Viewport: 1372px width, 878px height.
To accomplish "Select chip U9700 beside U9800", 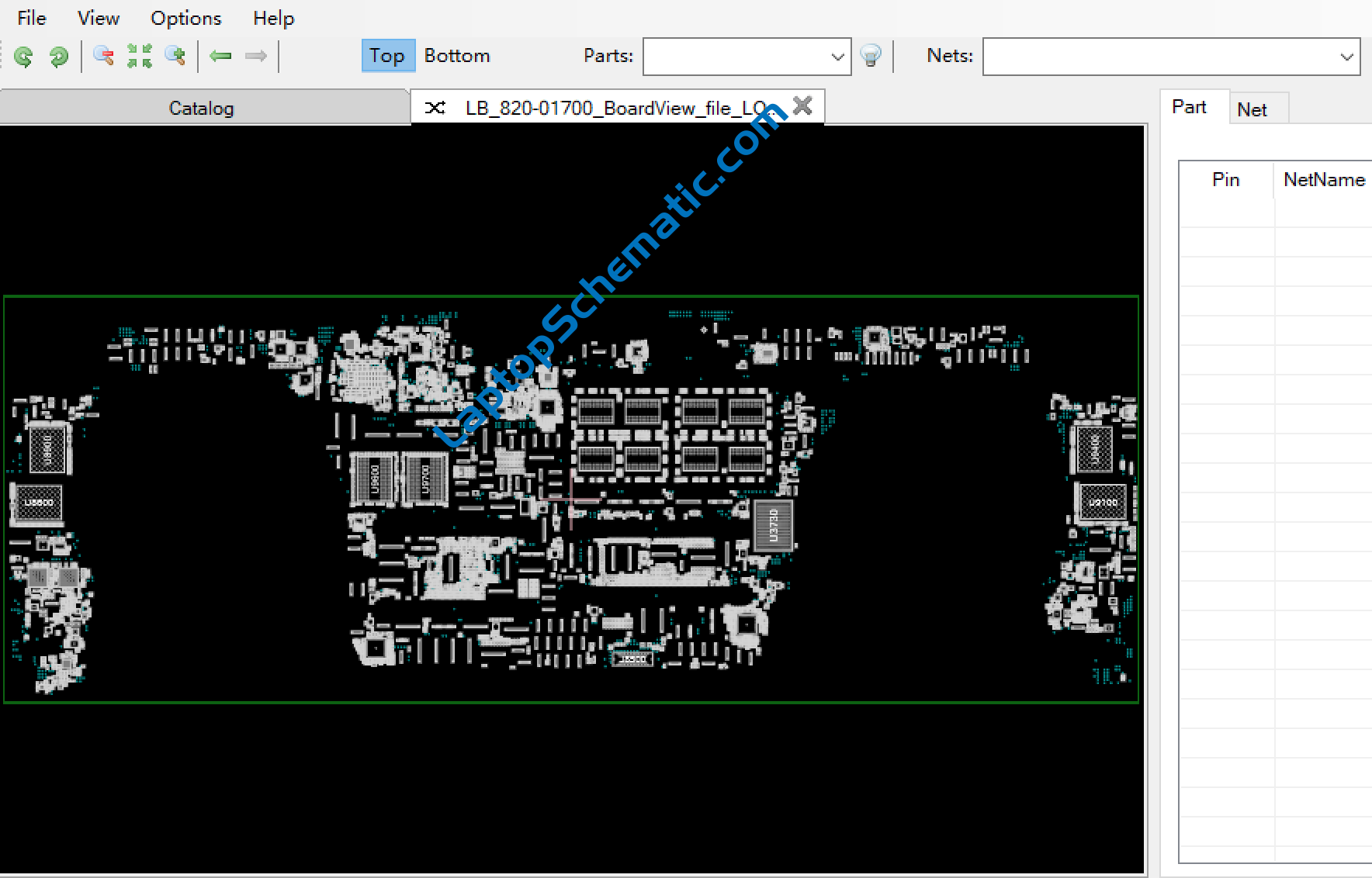I will (x=424, y=479).
